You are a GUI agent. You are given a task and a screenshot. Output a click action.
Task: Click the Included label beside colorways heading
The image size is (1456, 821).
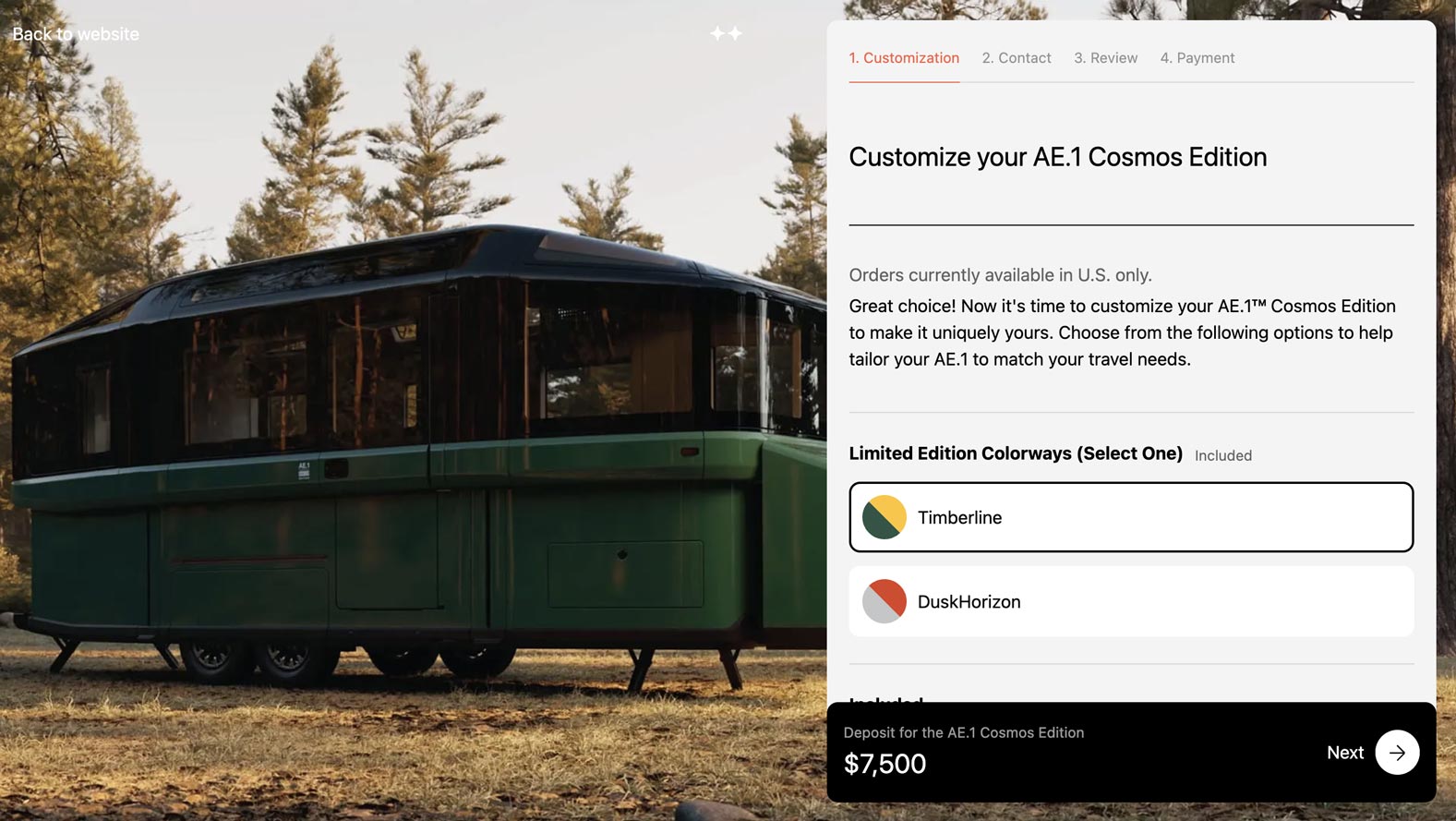(1223, 455)
